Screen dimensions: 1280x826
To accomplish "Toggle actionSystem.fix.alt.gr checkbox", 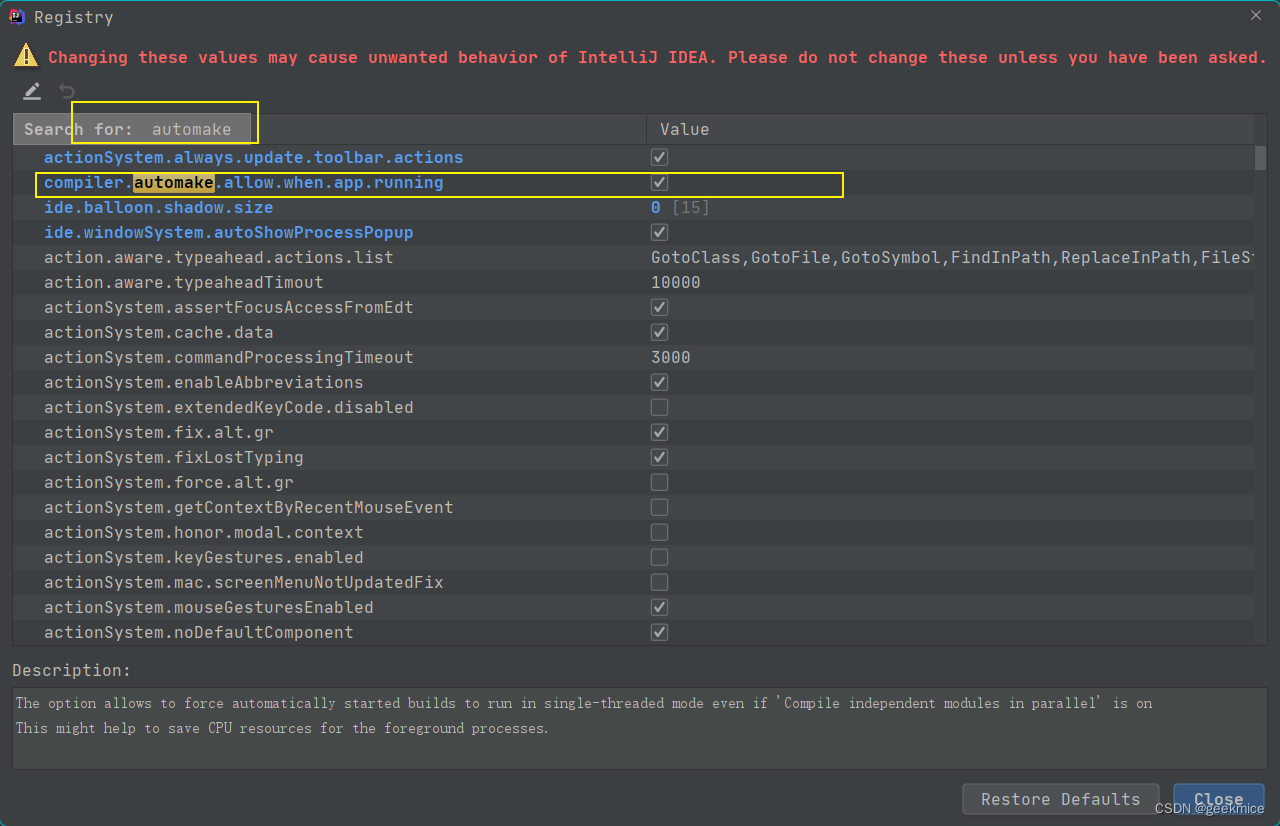I will pos(659,432).
